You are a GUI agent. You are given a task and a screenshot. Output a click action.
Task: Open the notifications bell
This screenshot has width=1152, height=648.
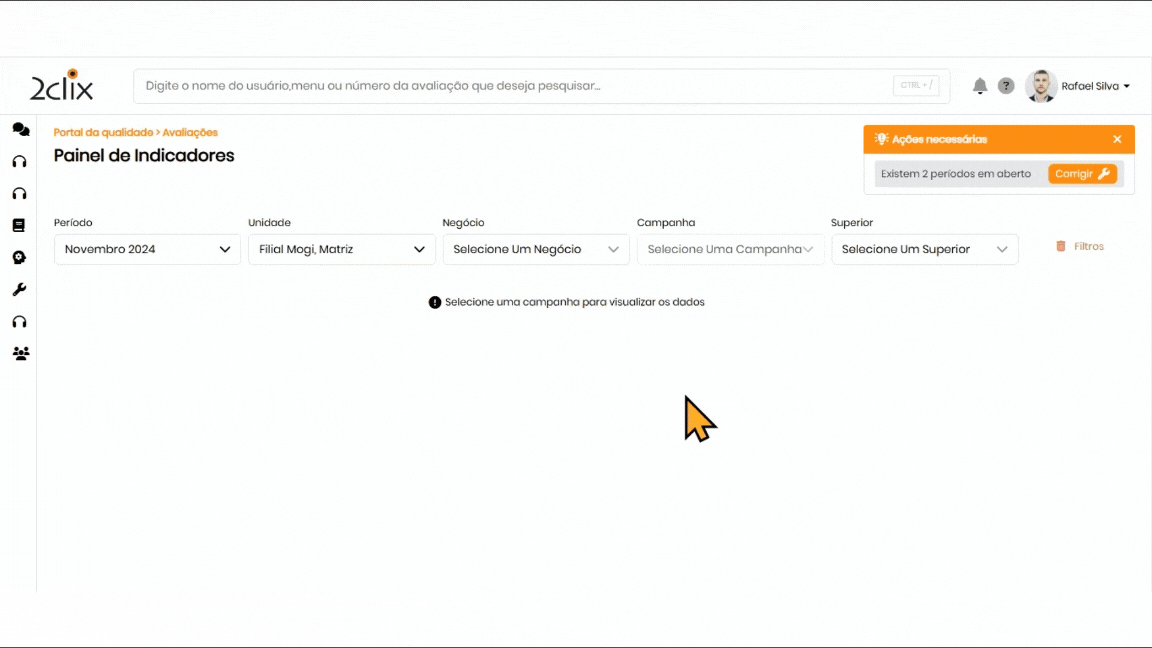pos(980,86)
